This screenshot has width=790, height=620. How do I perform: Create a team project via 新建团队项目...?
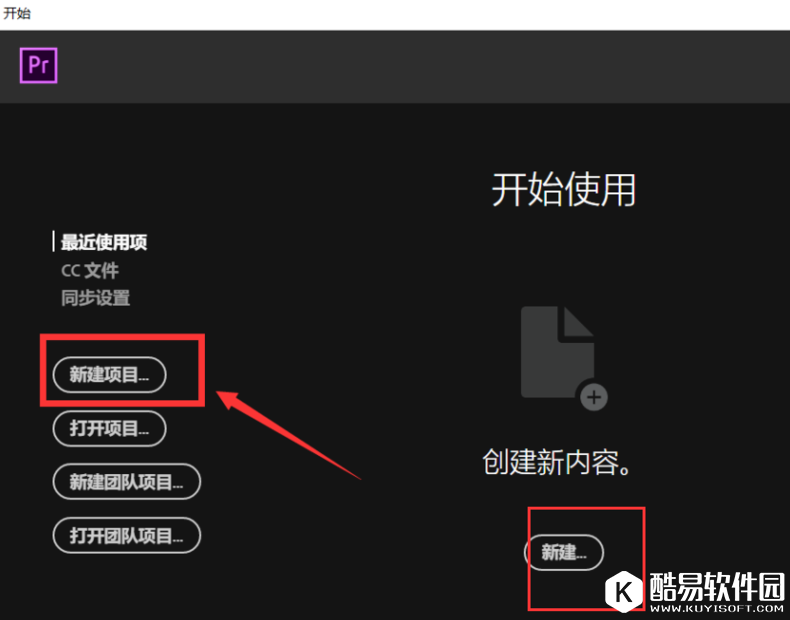pyautogui.click(x=126, y=482)
